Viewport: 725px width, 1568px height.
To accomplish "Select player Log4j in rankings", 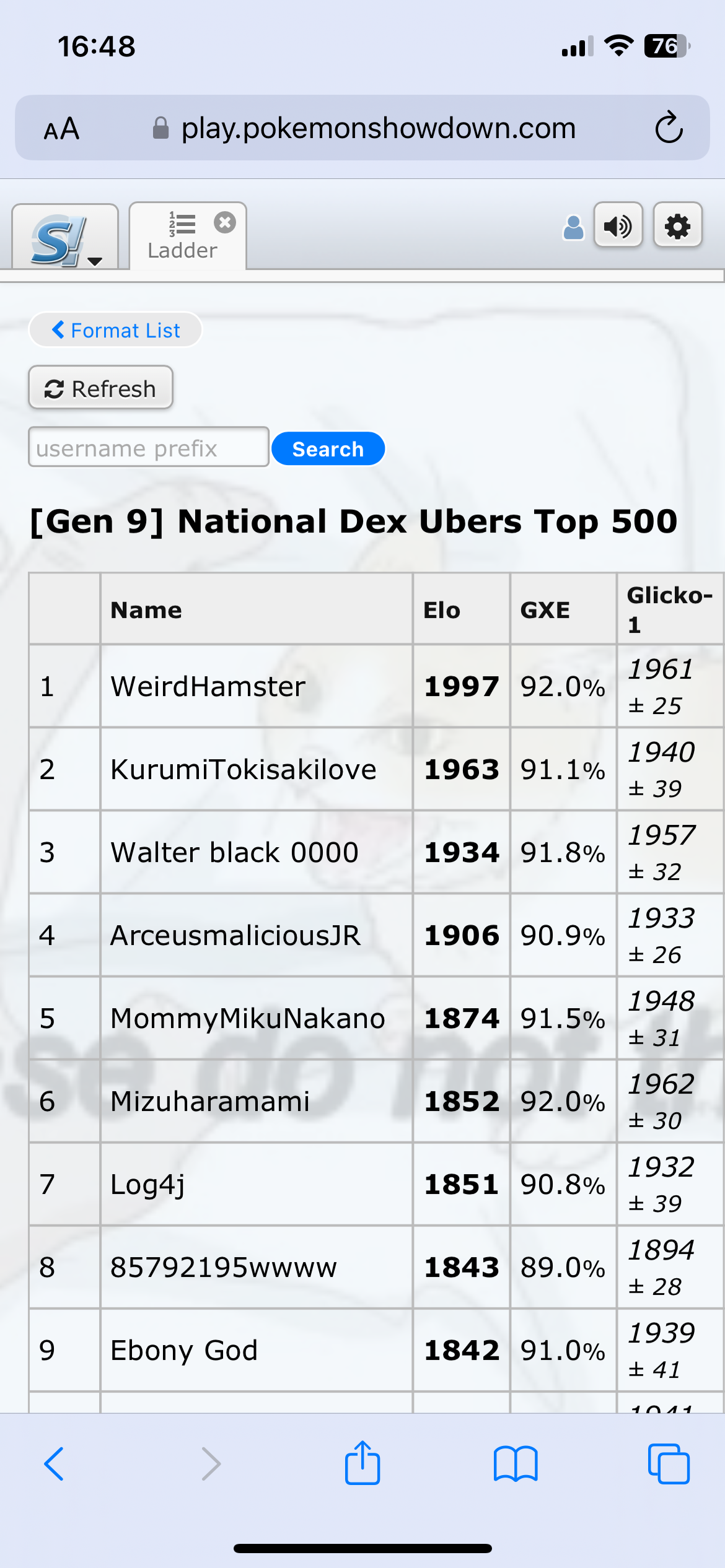I will coord(147,1185).
